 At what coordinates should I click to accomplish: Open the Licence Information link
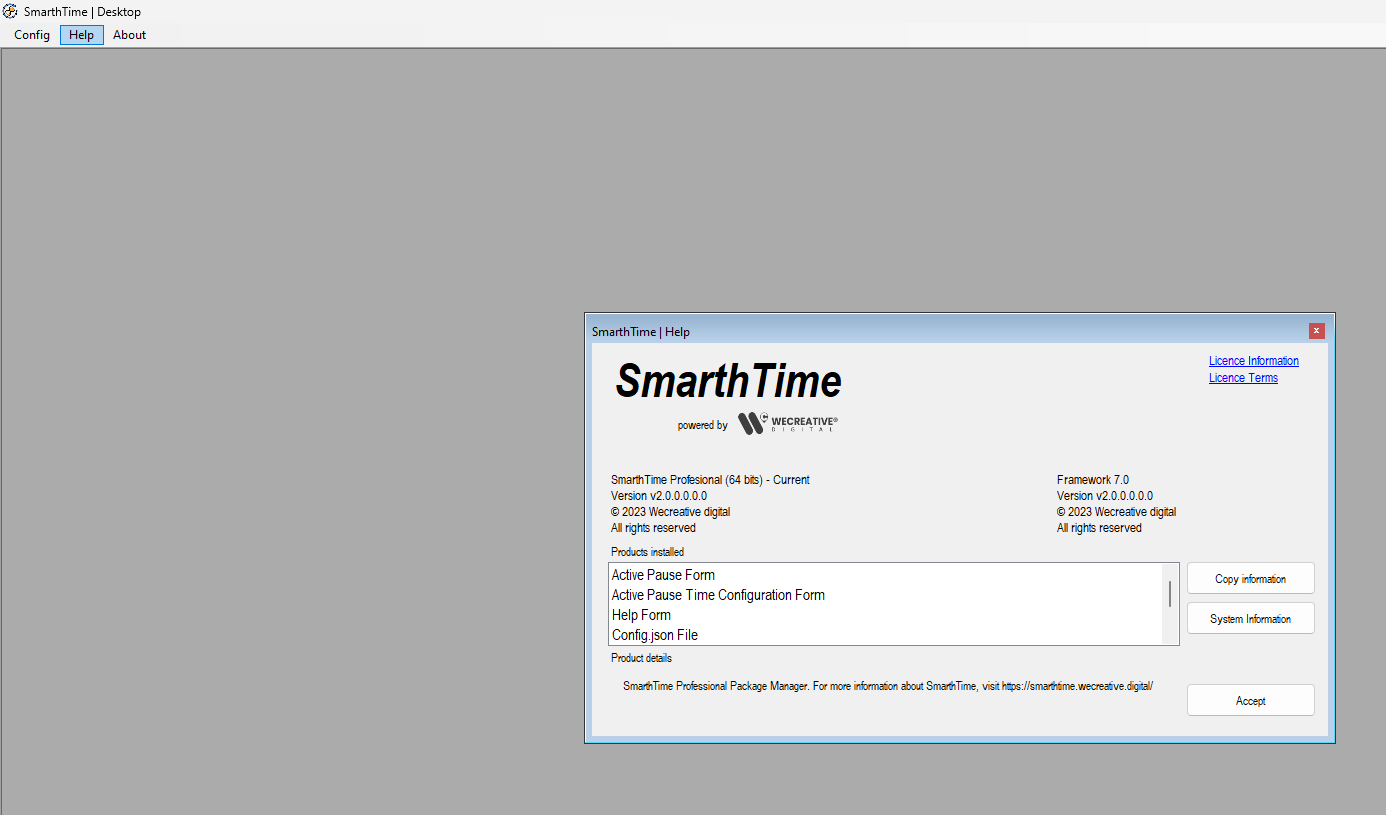pos(1253,361)
